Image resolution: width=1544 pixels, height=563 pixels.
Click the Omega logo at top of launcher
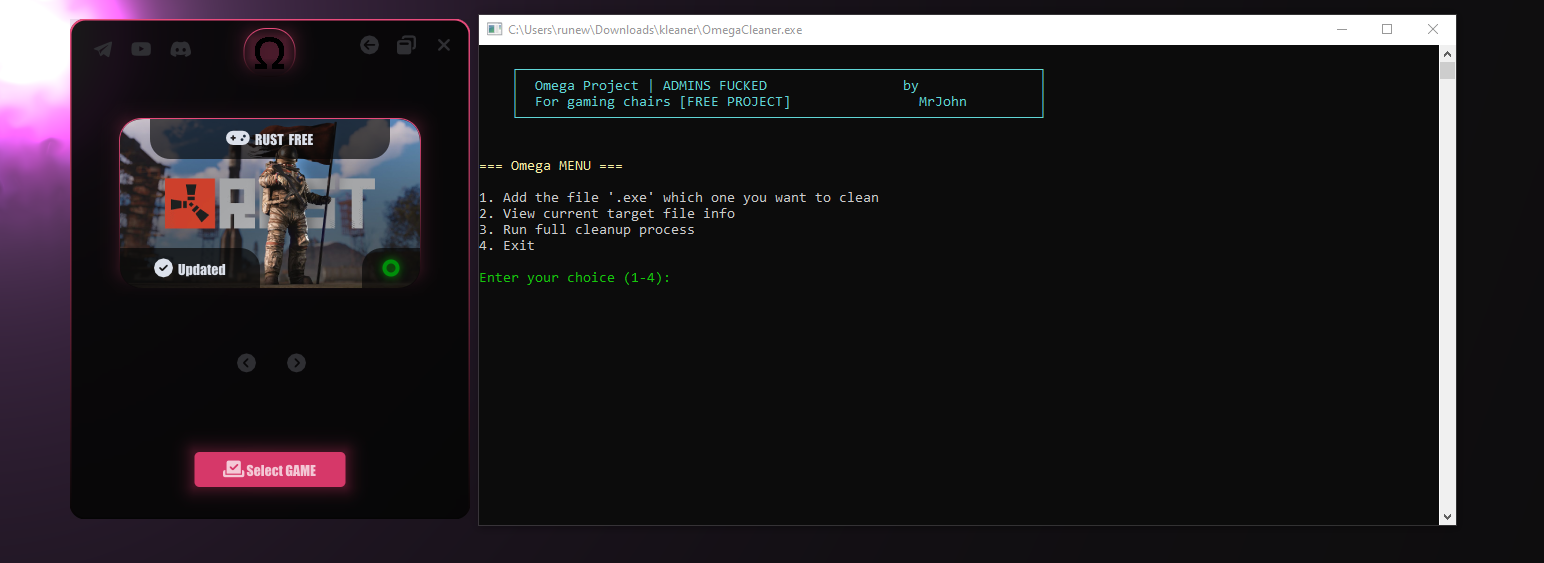point(269,53)
